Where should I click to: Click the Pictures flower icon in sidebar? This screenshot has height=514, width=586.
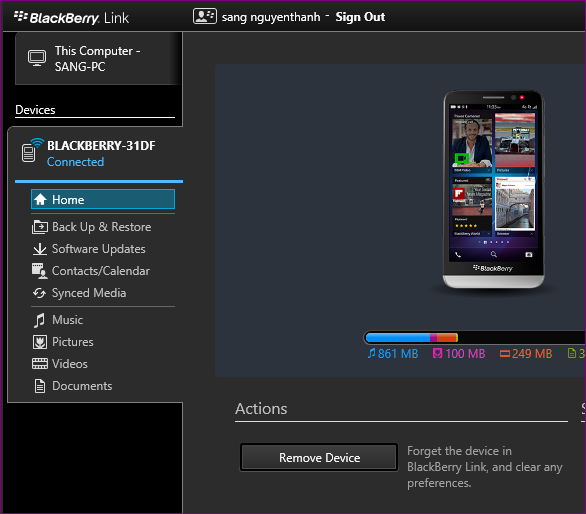click(x=40, y=342)
